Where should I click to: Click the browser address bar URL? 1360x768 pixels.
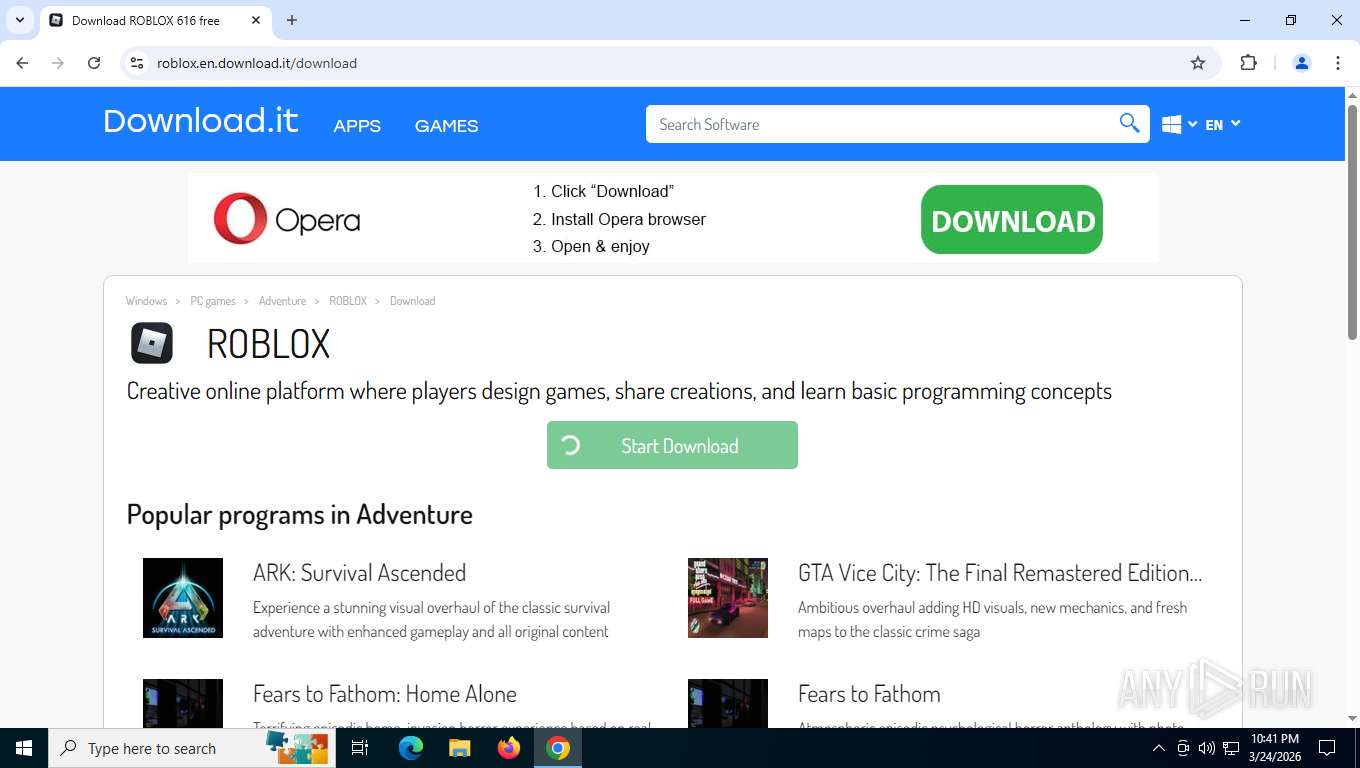(257, 63)
